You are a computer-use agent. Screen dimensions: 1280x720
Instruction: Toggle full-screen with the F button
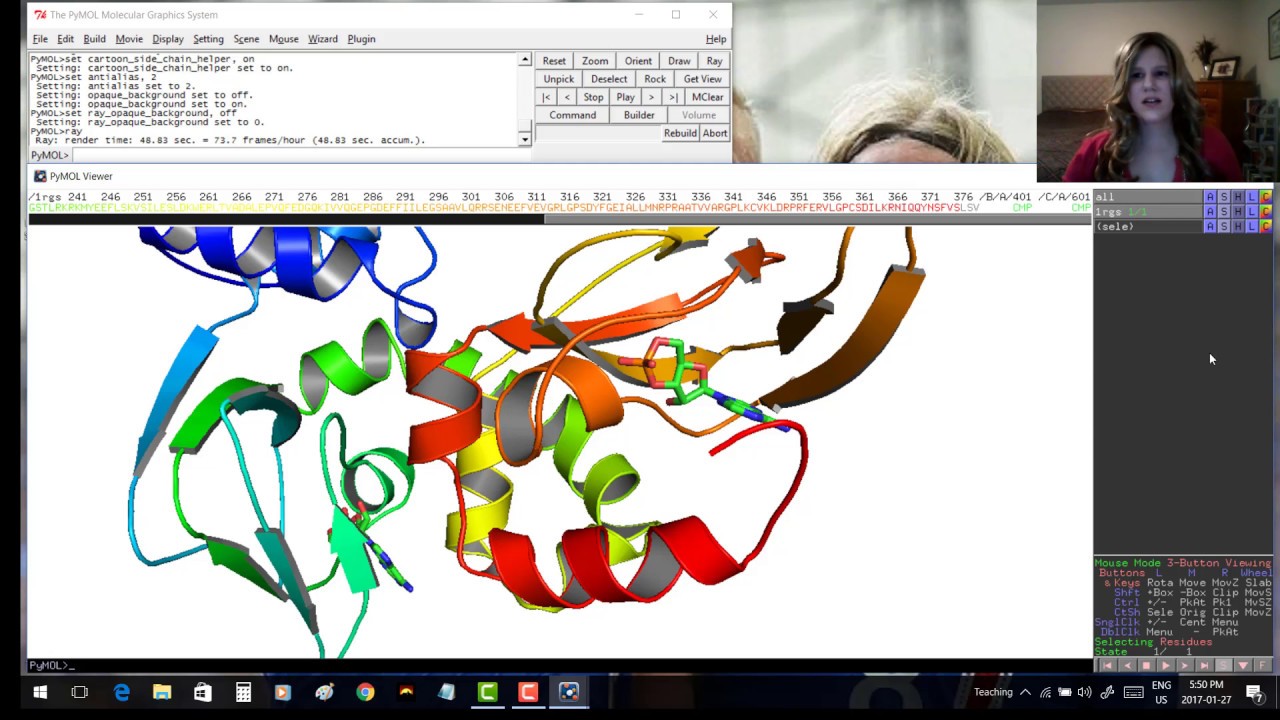[1262, 665]
